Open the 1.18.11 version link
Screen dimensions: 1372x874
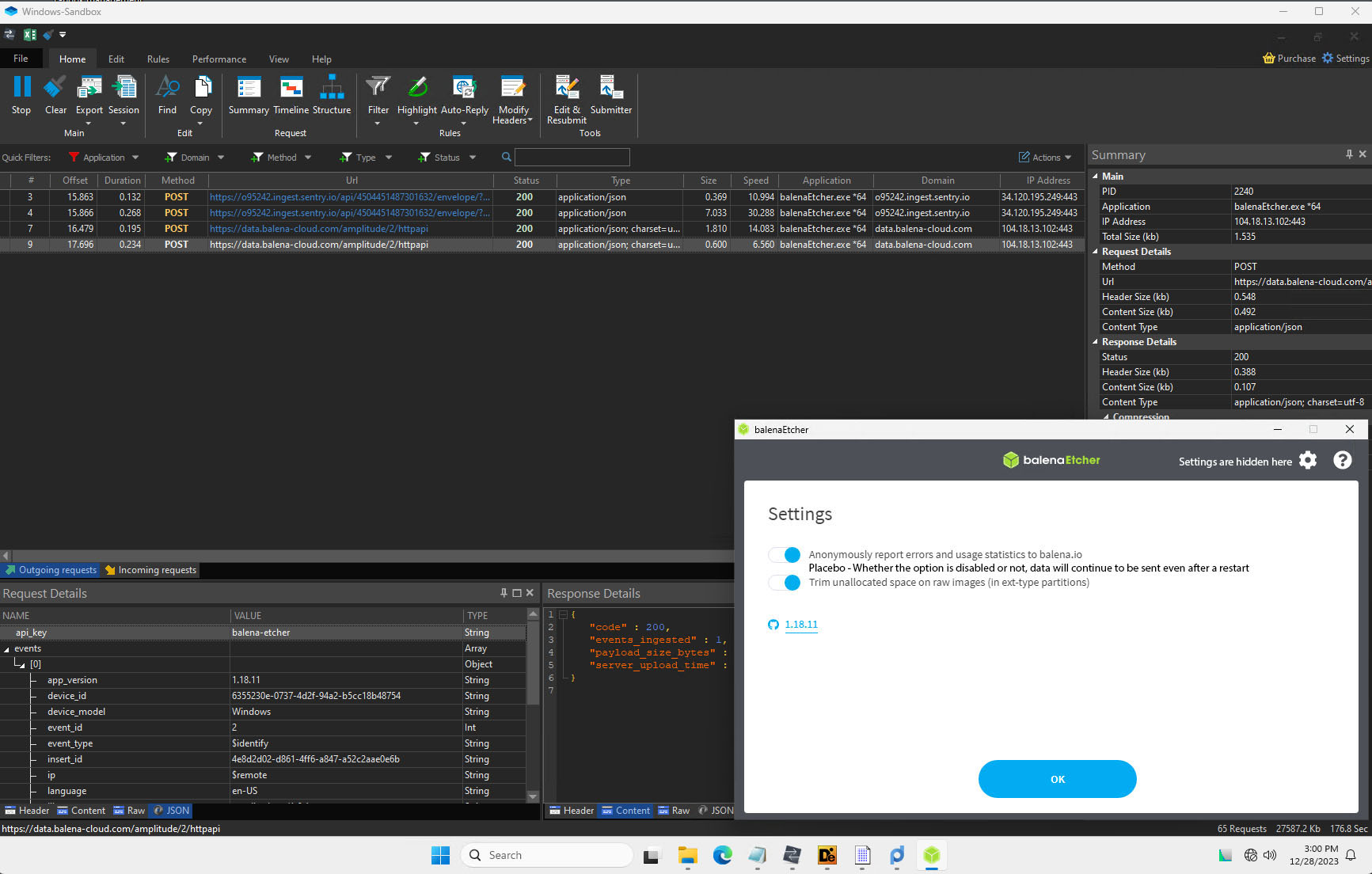801,625
